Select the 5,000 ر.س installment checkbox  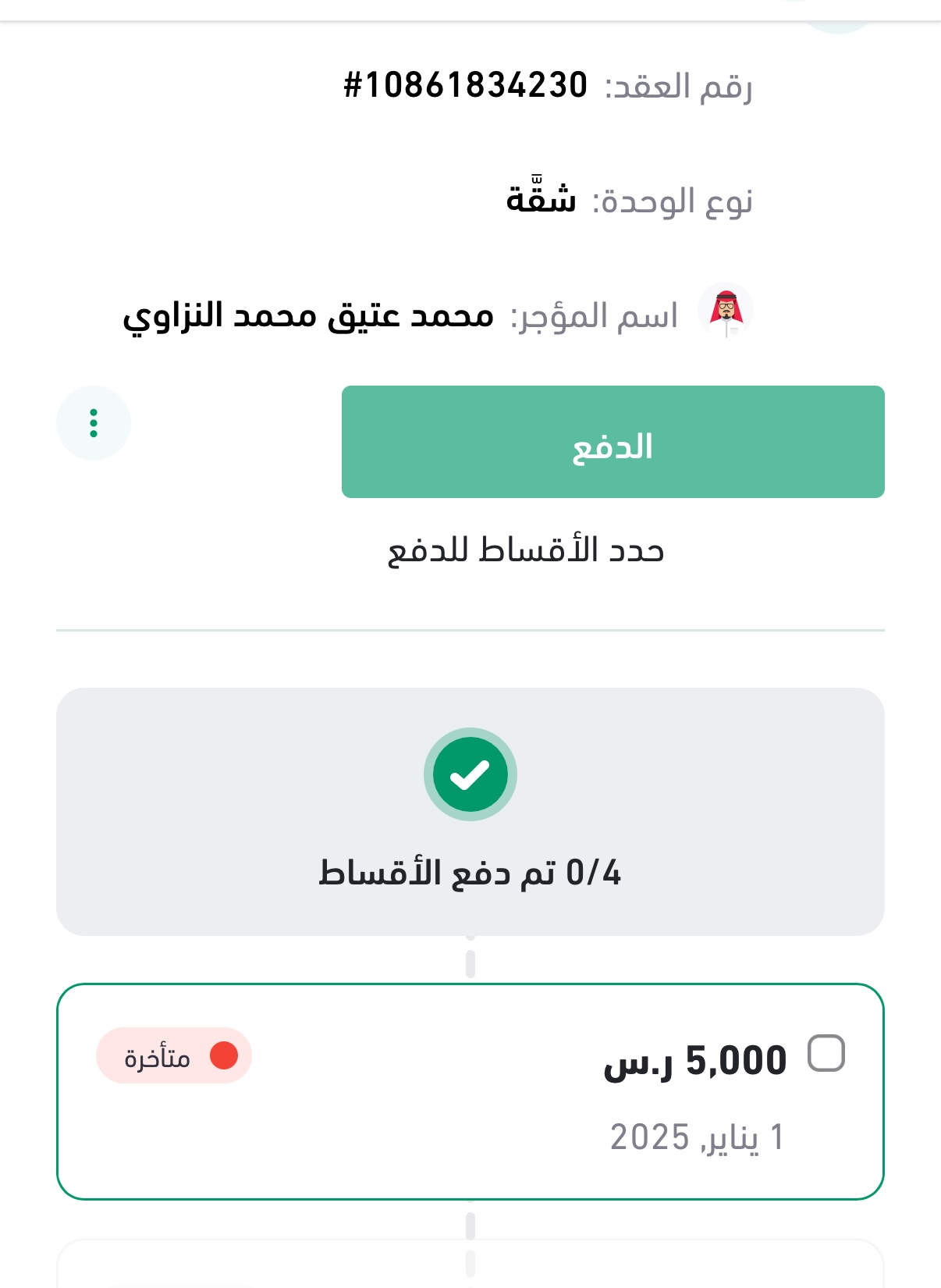point(826,1054)
